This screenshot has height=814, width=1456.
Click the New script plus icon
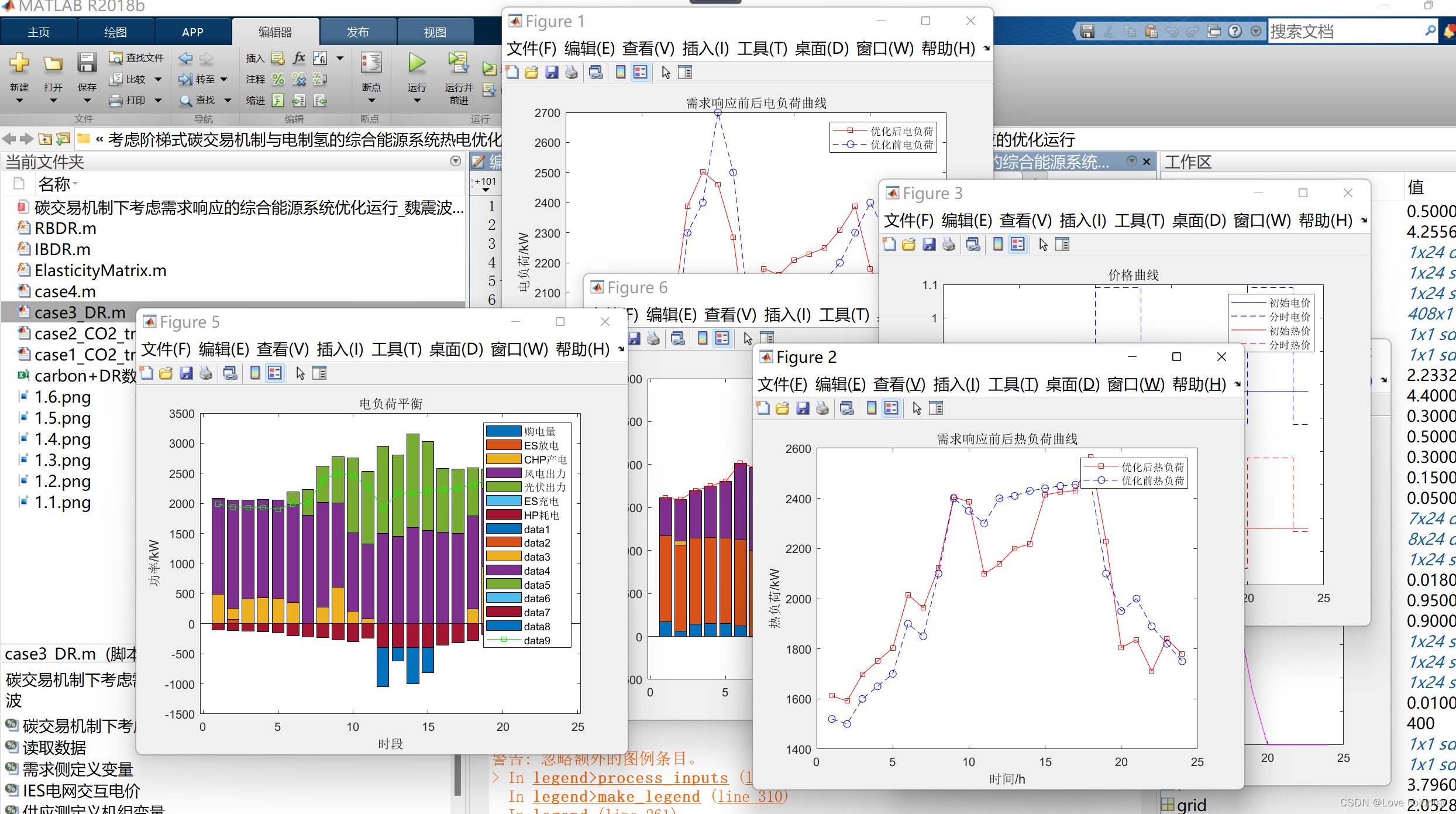pos(19,62)
